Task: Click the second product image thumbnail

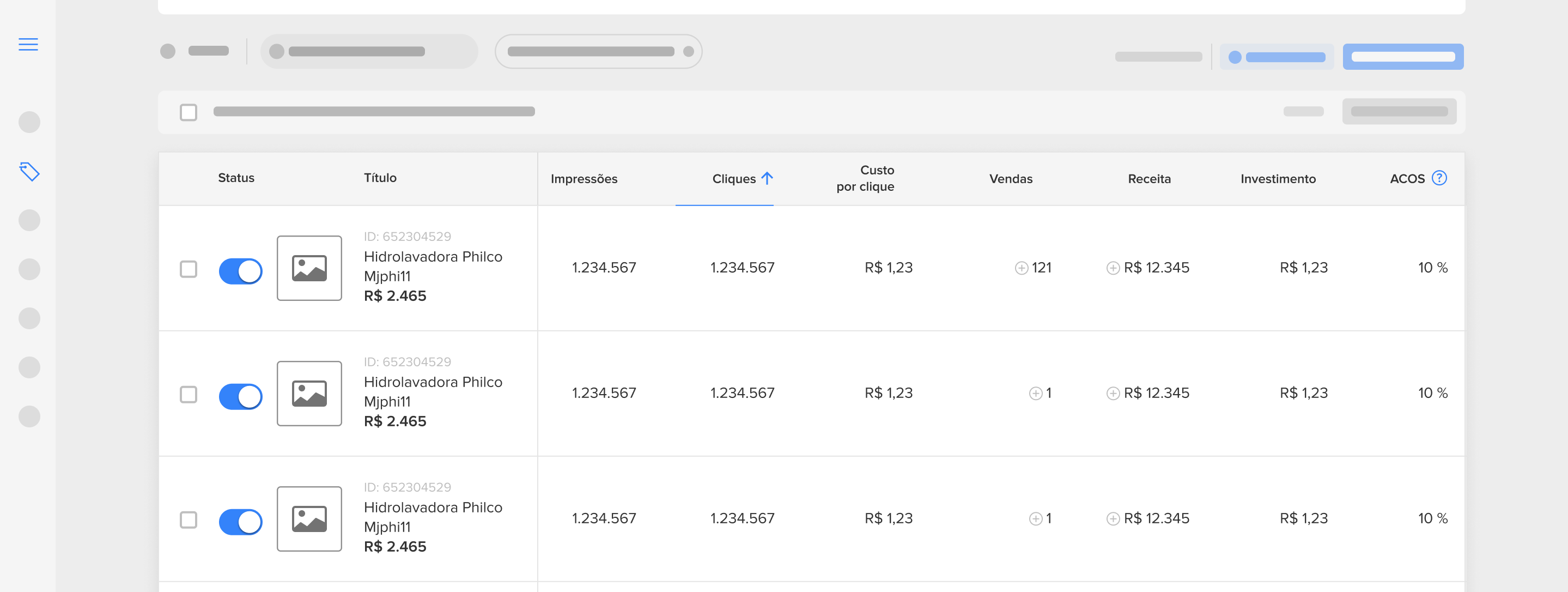Action: click(x=309, y=394)
